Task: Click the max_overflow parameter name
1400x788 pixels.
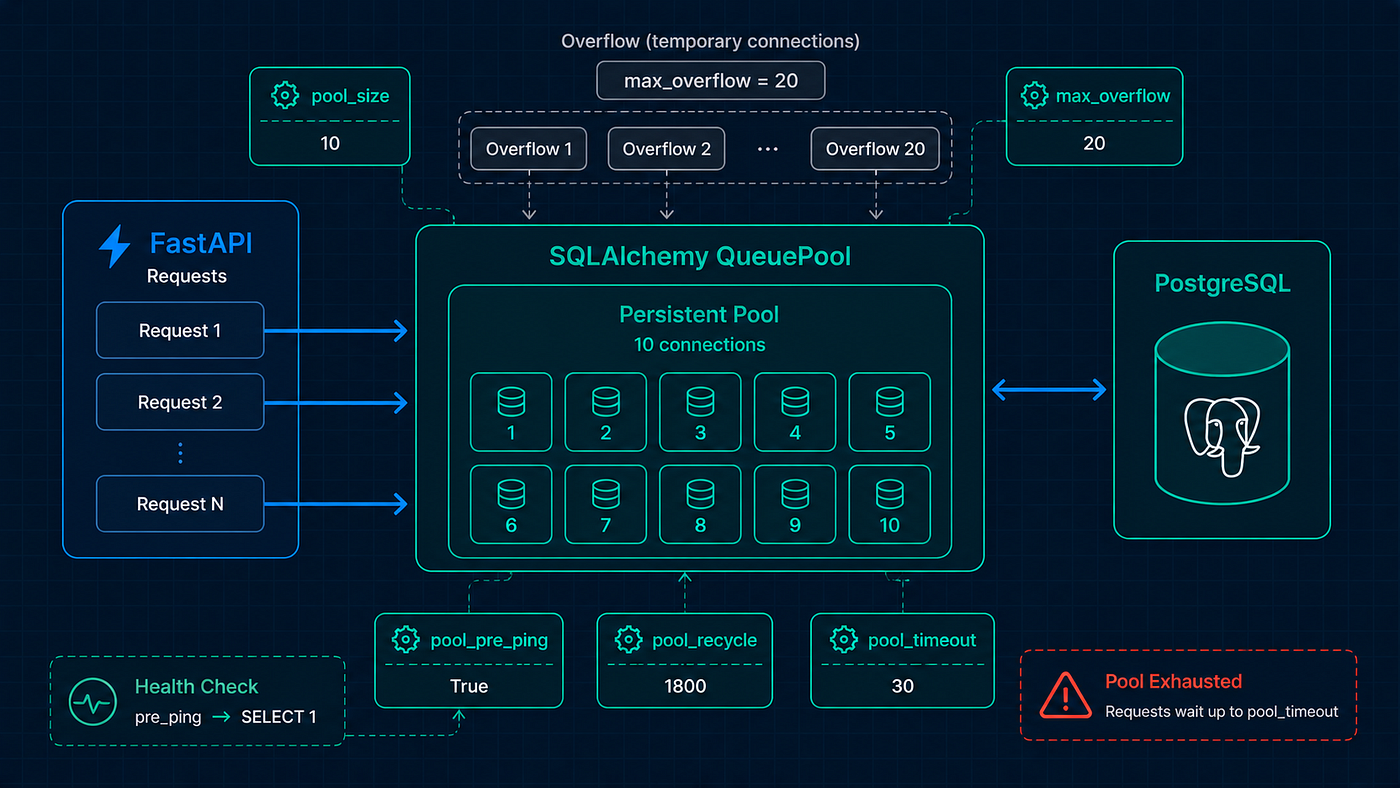Action: pyautogui.click(x=1113, y=97)
